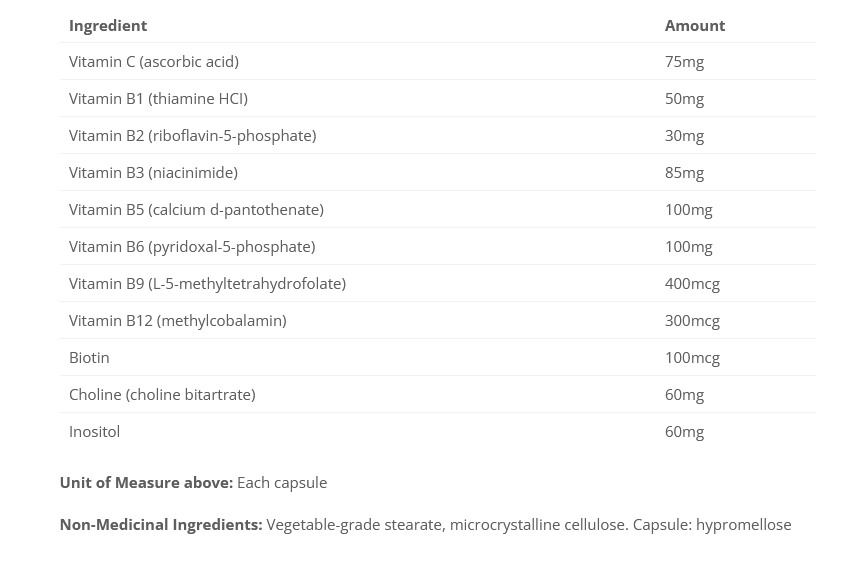
Task: Select the 400mcg amount for Vitamin B9
Action: pyautogui.click(x=692, y=284)
